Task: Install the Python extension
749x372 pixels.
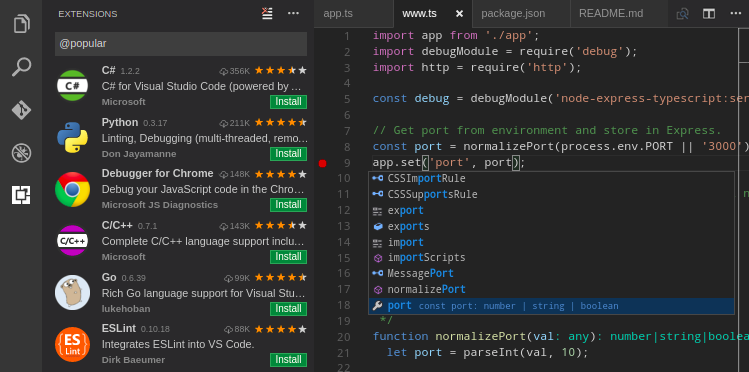Action: [289, 153]
